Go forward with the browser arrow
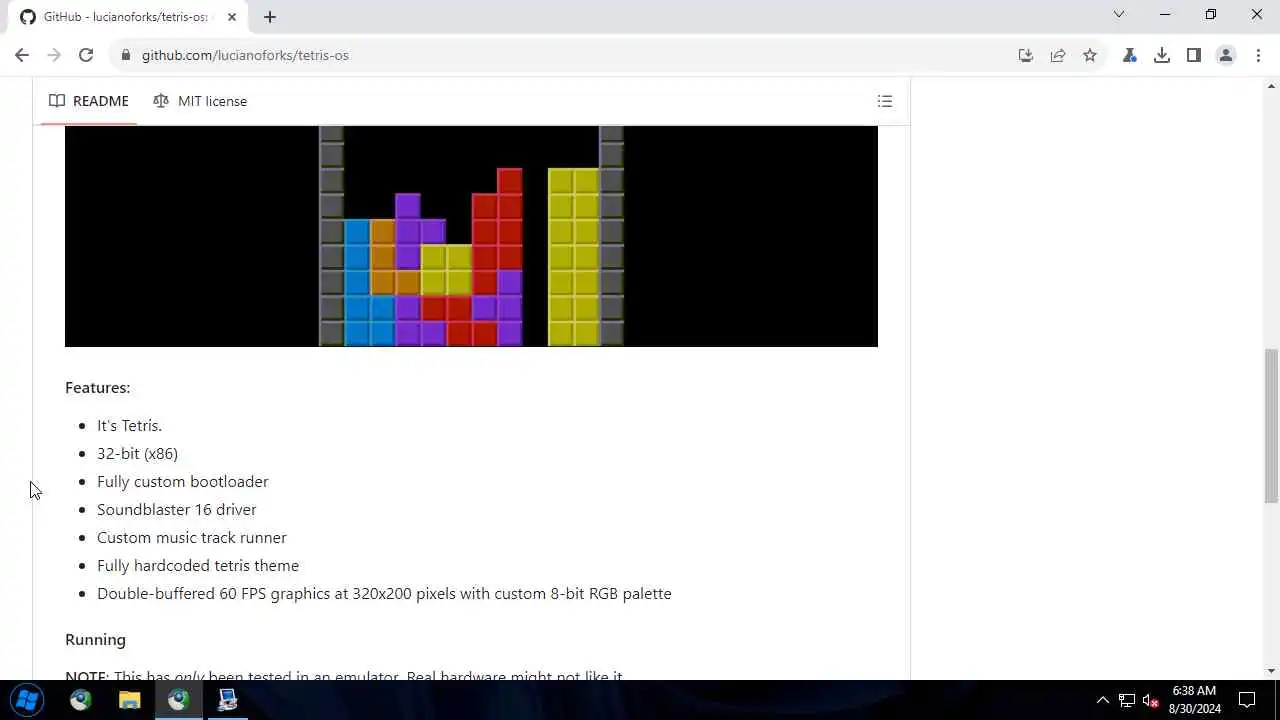 (x=54, y=55)
